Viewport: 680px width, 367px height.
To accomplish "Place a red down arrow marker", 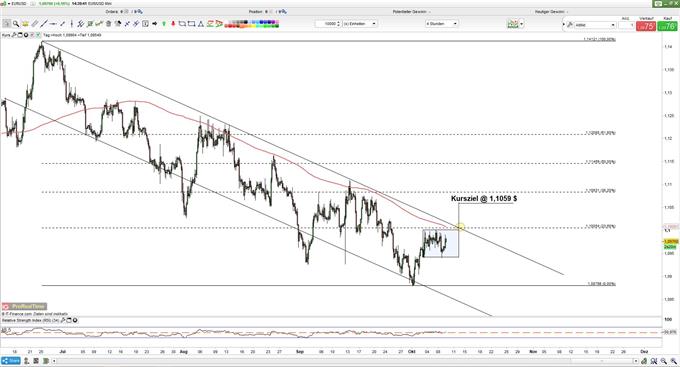I will pos(173,24).
